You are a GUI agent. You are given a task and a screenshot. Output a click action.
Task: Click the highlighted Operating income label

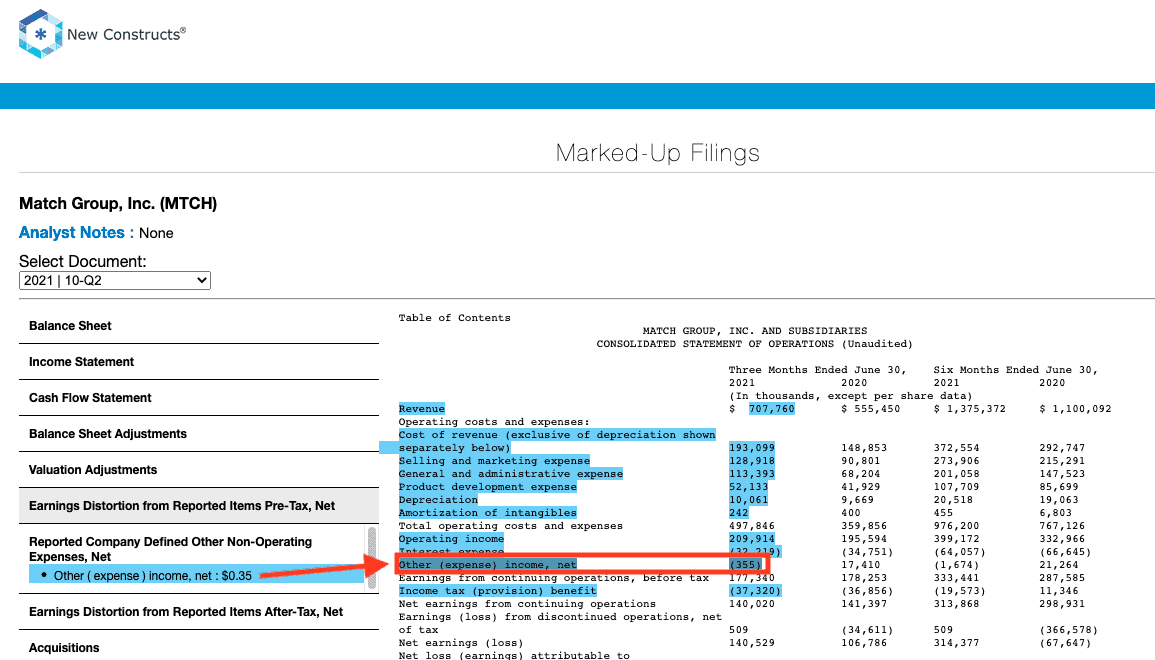[x=452, y=539]
